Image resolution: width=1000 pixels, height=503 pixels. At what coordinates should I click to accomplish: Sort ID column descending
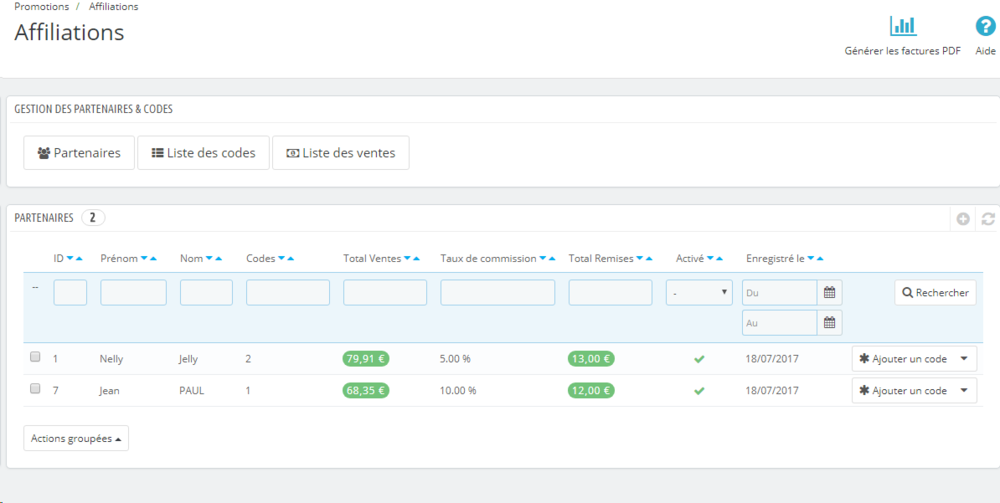(x=70, y=258)
